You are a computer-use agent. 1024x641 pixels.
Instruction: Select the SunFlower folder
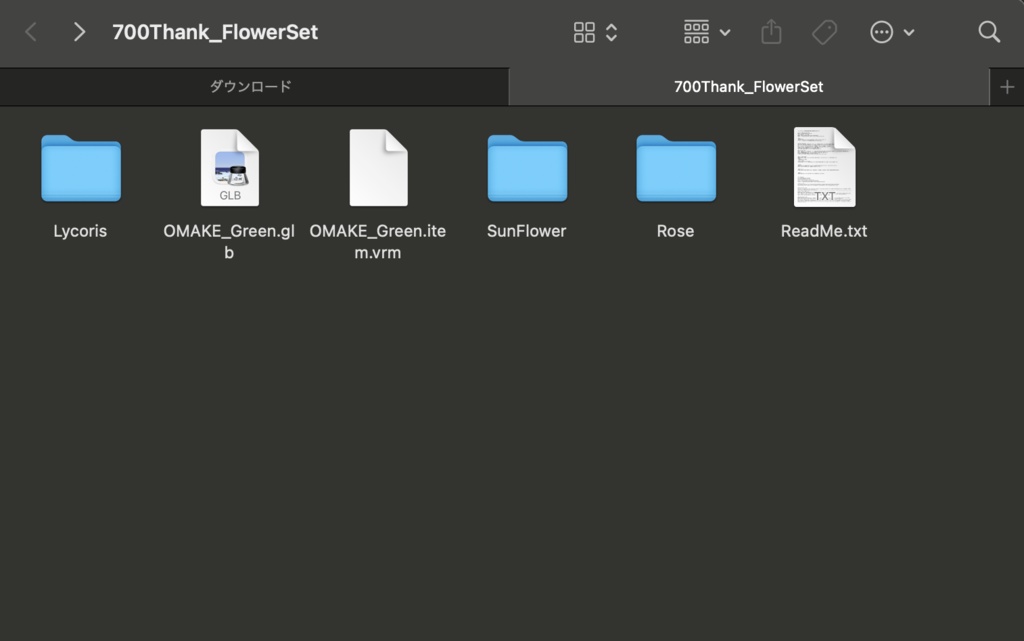click(x=527, y=168)
